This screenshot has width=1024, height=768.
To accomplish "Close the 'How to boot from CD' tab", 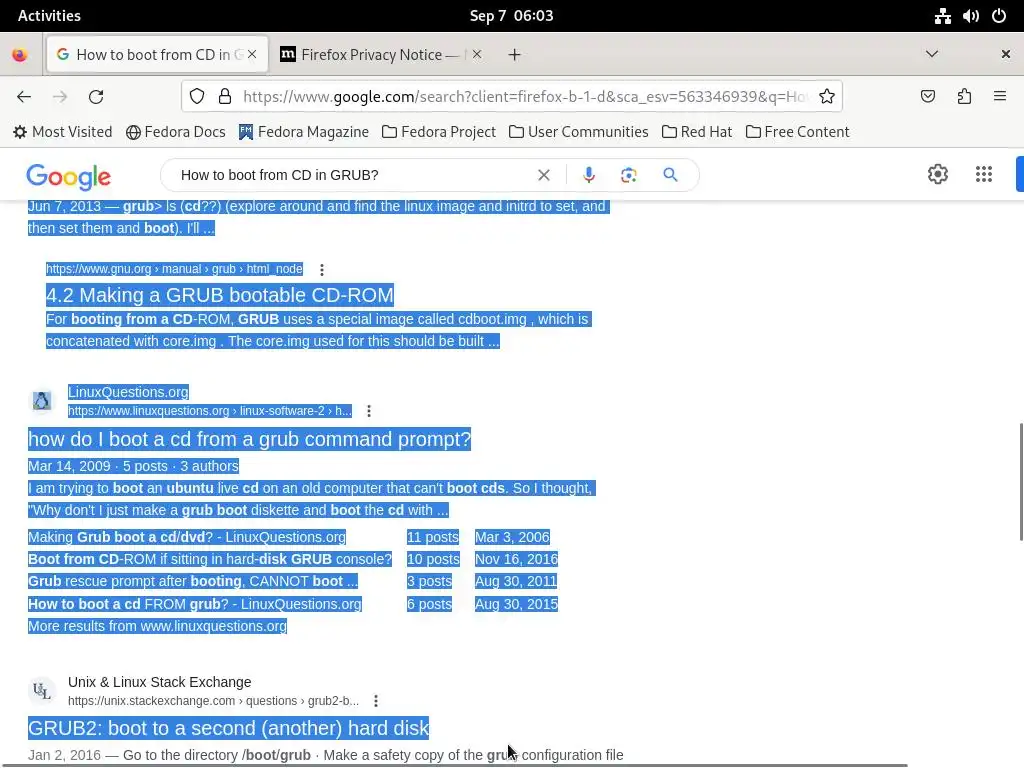I will 252,54.
